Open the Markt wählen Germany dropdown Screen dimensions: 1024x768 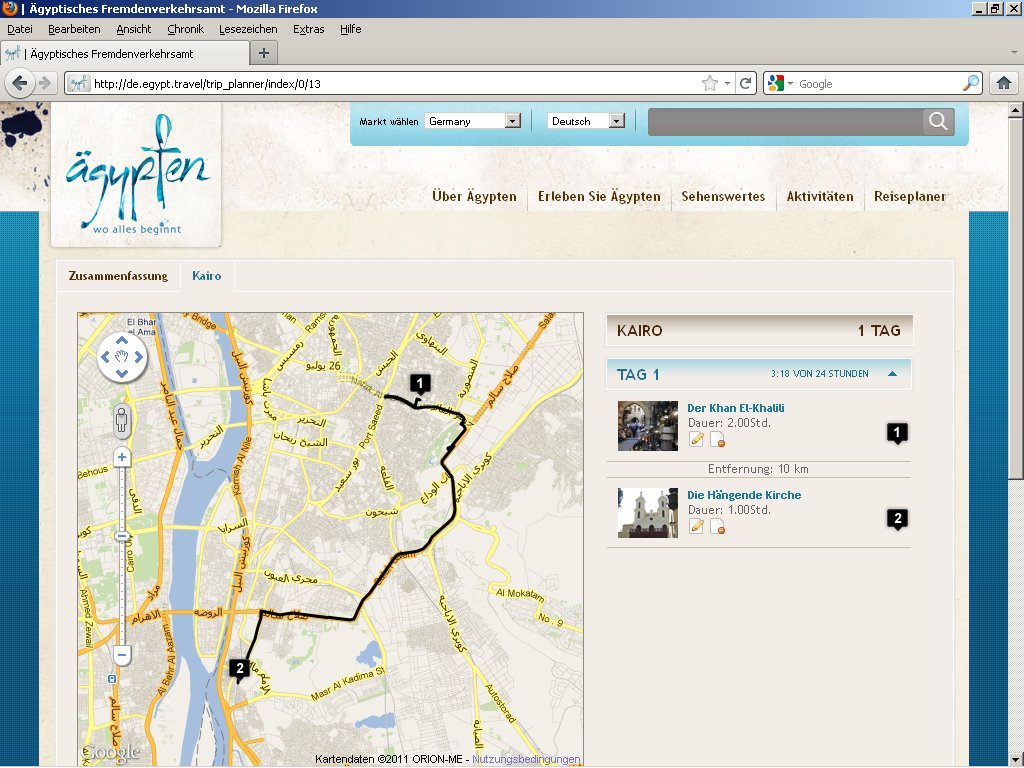473,121
